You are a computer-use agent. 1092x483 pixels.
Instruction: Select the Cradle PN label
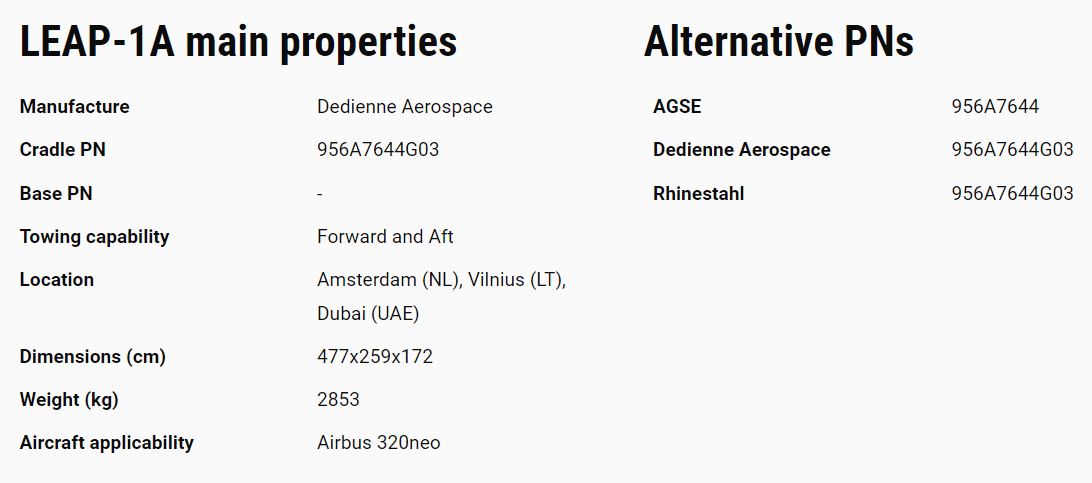63,150
